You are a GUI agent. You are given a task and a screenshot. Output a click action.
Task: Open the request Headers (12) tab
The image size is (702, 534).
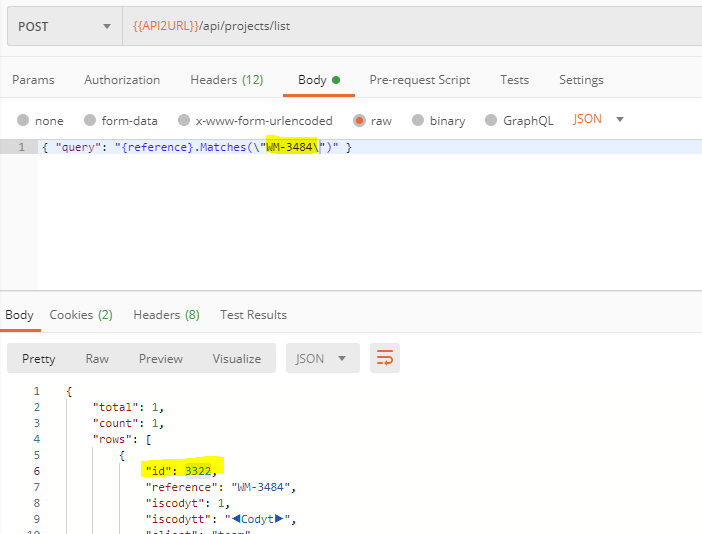pyautogui.click(x=226, y=80)
